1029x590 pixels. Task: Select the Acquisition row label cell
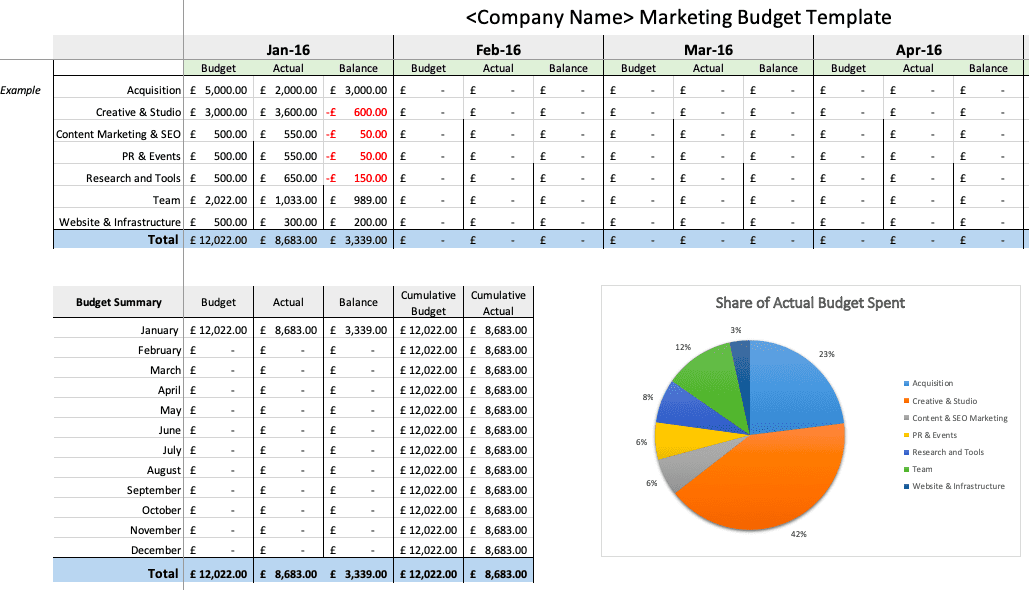click(150, 90)
